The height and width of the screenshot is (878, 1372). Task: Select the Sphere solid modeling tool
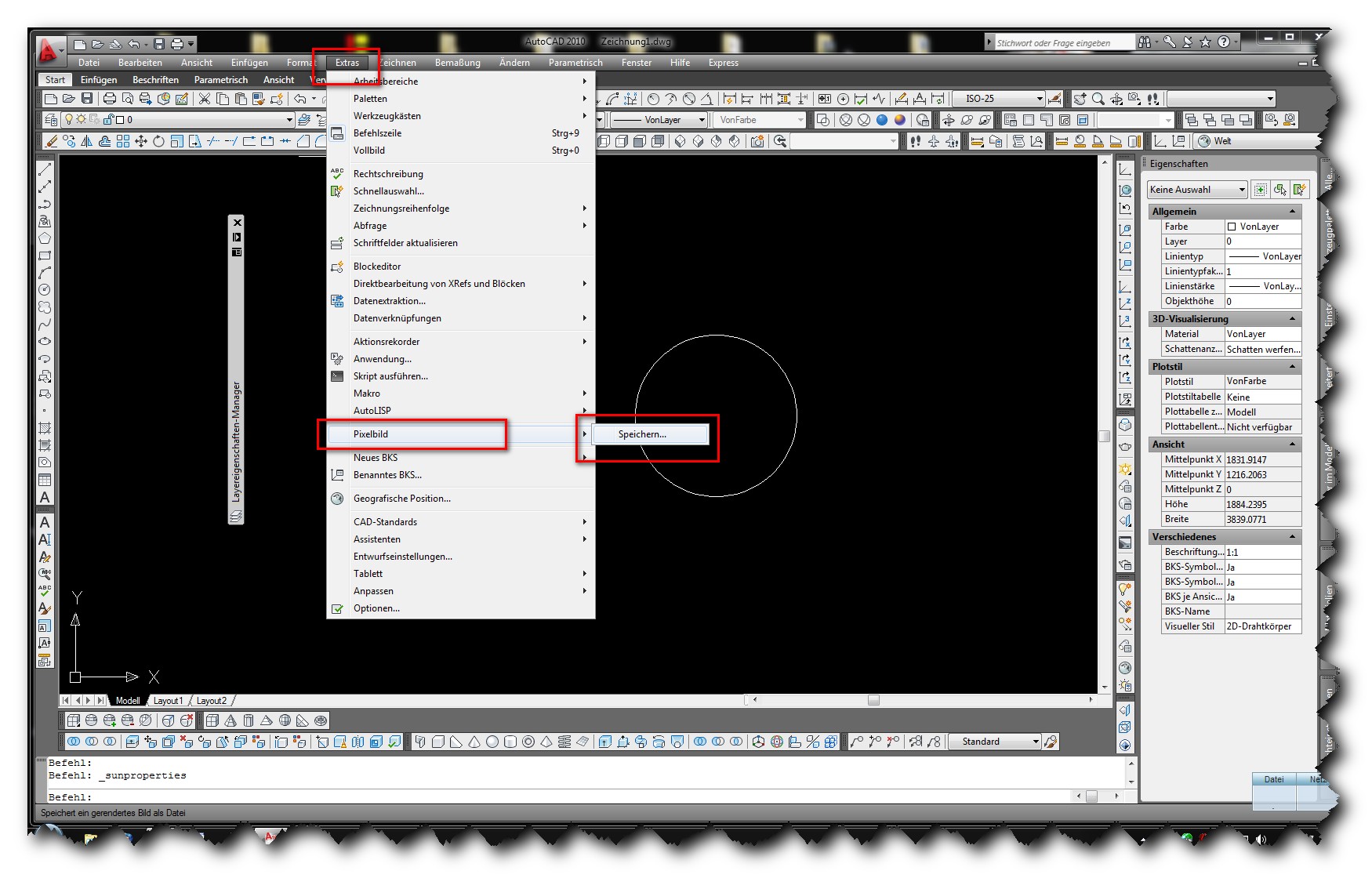[x=492, y=742]
